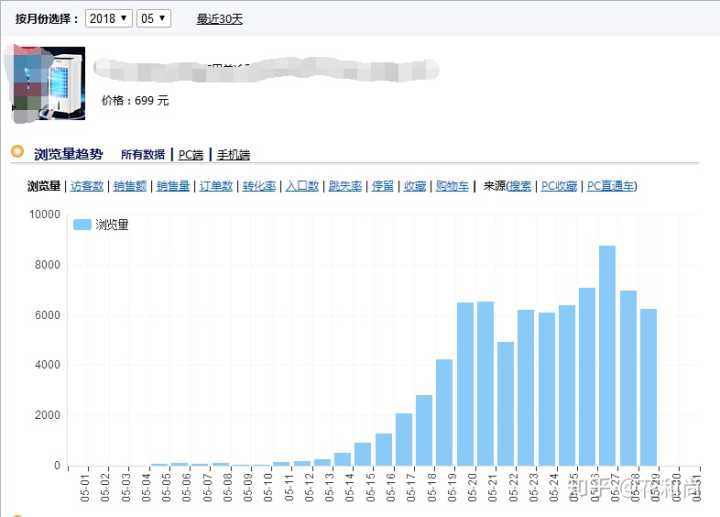
Task: Switch to 手机端 data tab
Action: tap(233, 155)
